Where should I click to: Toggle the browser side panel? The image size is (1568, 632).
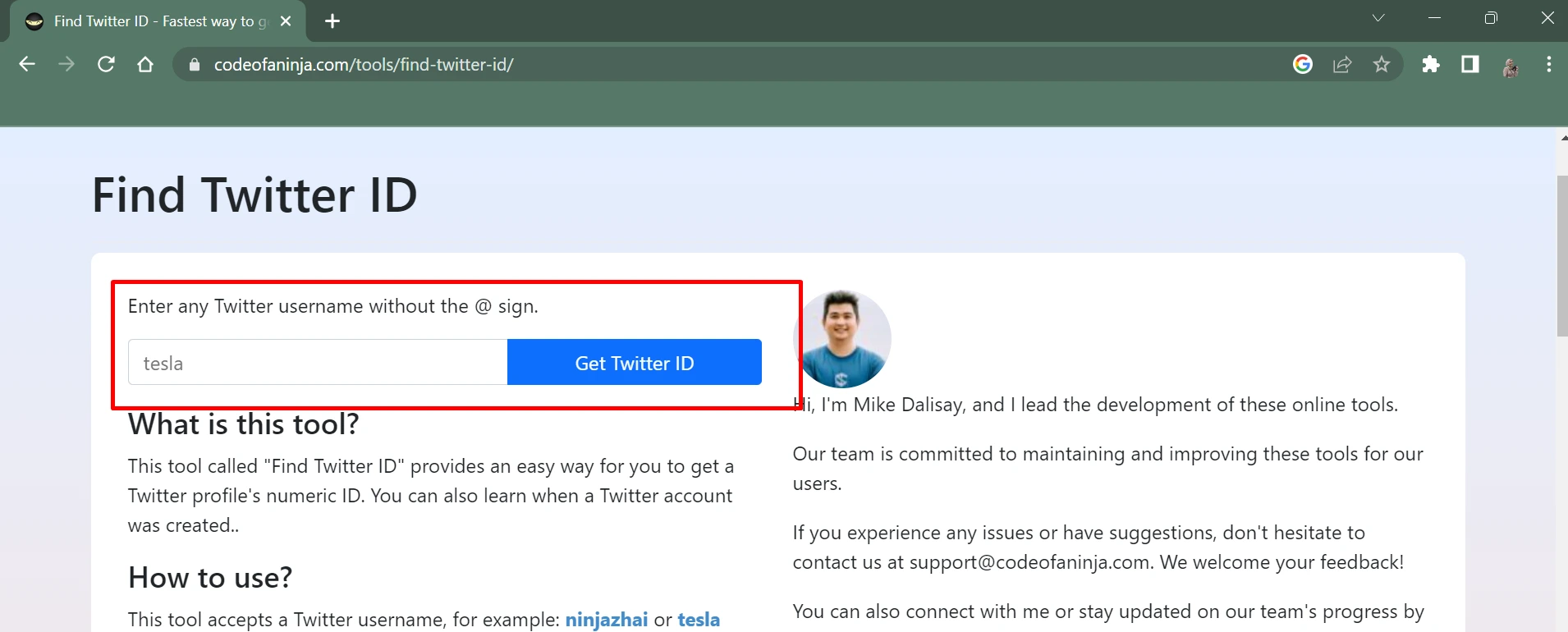[x=1470, y=64]
